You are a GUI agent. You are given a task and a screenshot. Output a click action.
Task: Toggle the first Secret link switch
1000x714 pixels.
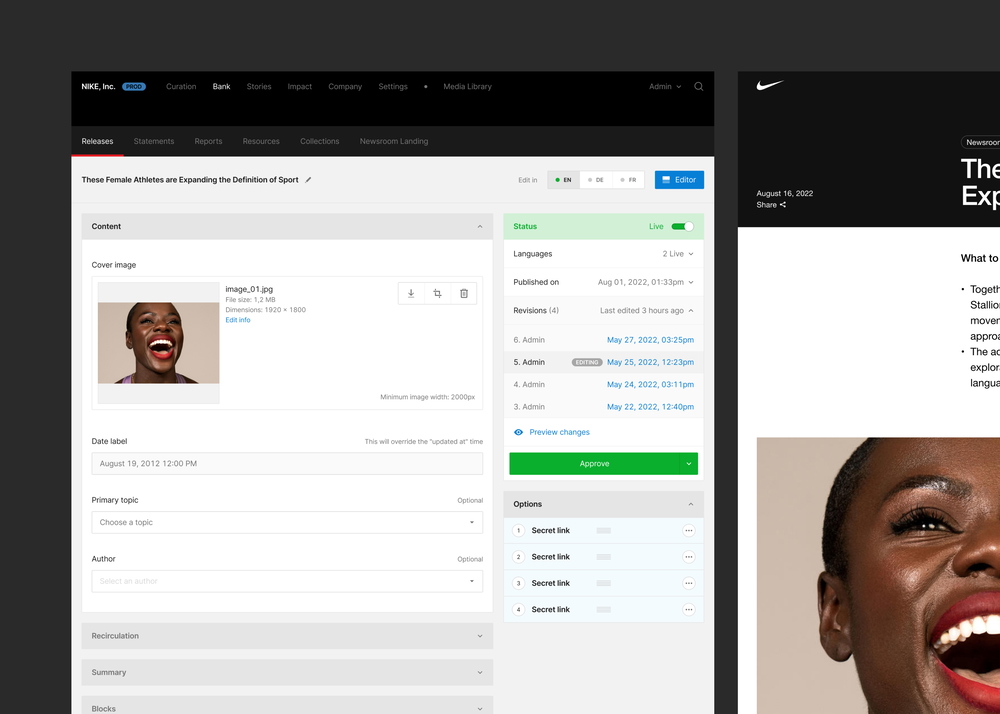(603, 531)
